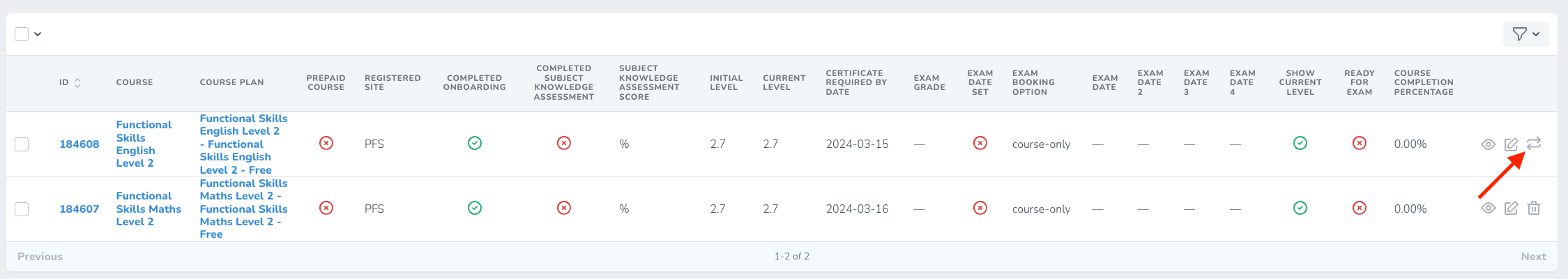Viewport: 1568px width, 279px height.
Task: Go to the Previous page
Action: [40, 257]
